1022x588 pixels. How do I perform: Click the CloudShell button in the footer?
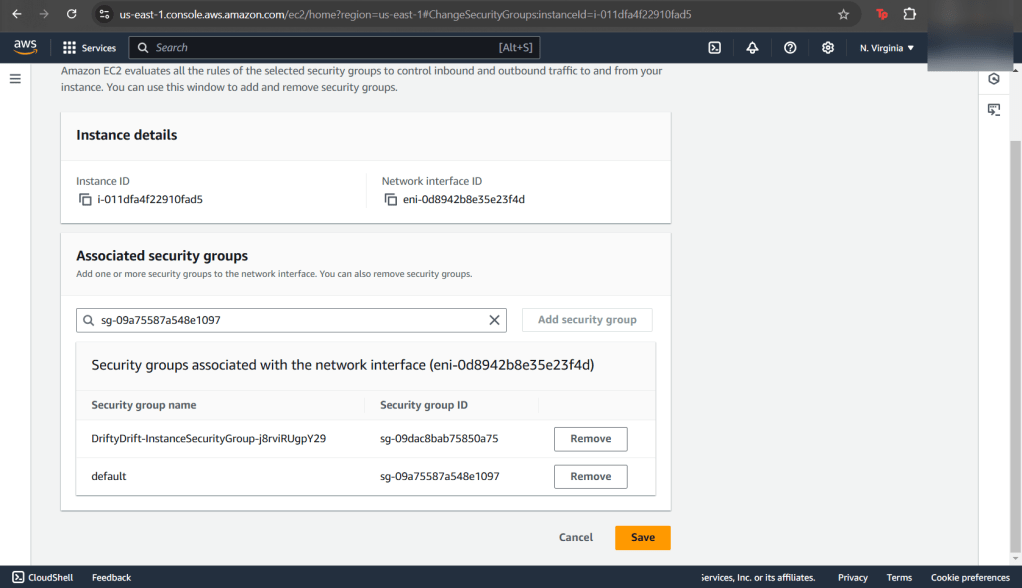[x=43, y=578]
